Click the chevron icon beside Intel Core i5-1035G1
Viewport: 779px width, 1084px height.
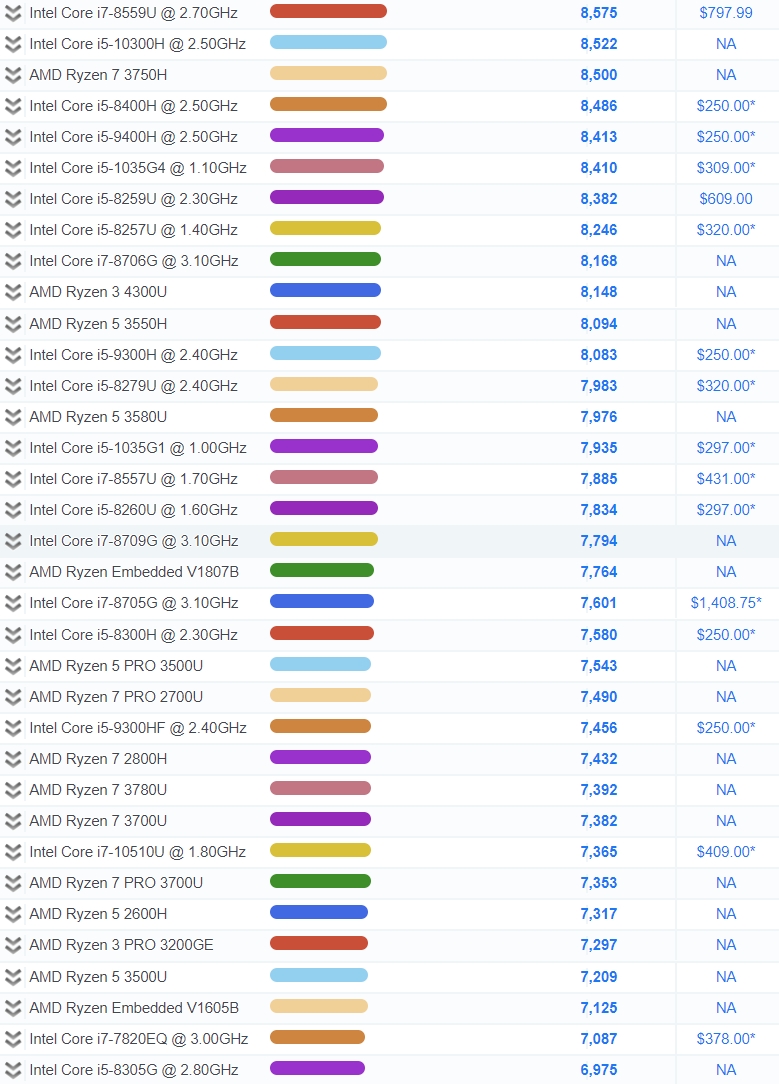pos(13,449)
